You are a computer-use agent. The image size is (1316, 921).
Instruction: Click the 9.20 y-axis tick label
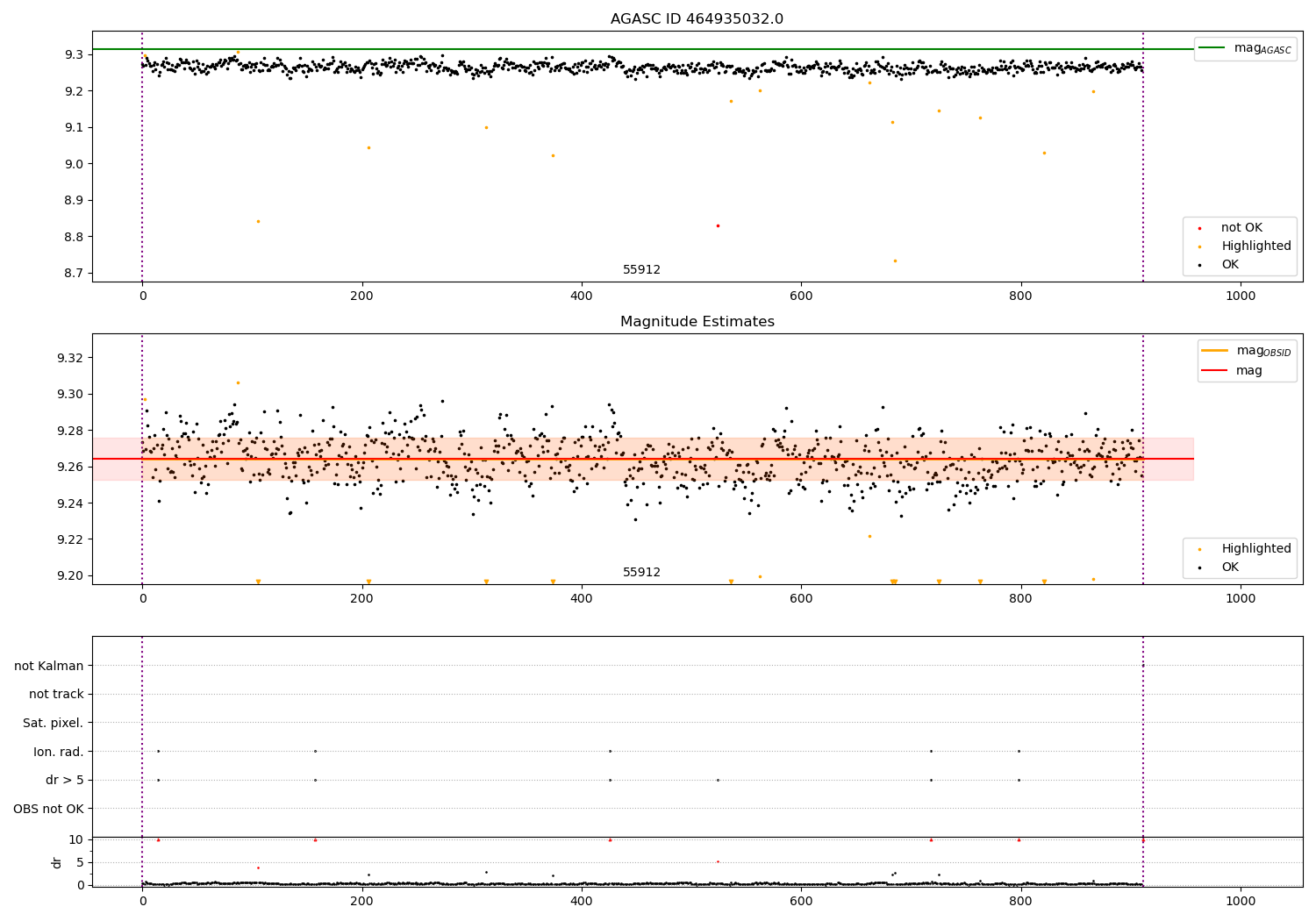[71, 576]
